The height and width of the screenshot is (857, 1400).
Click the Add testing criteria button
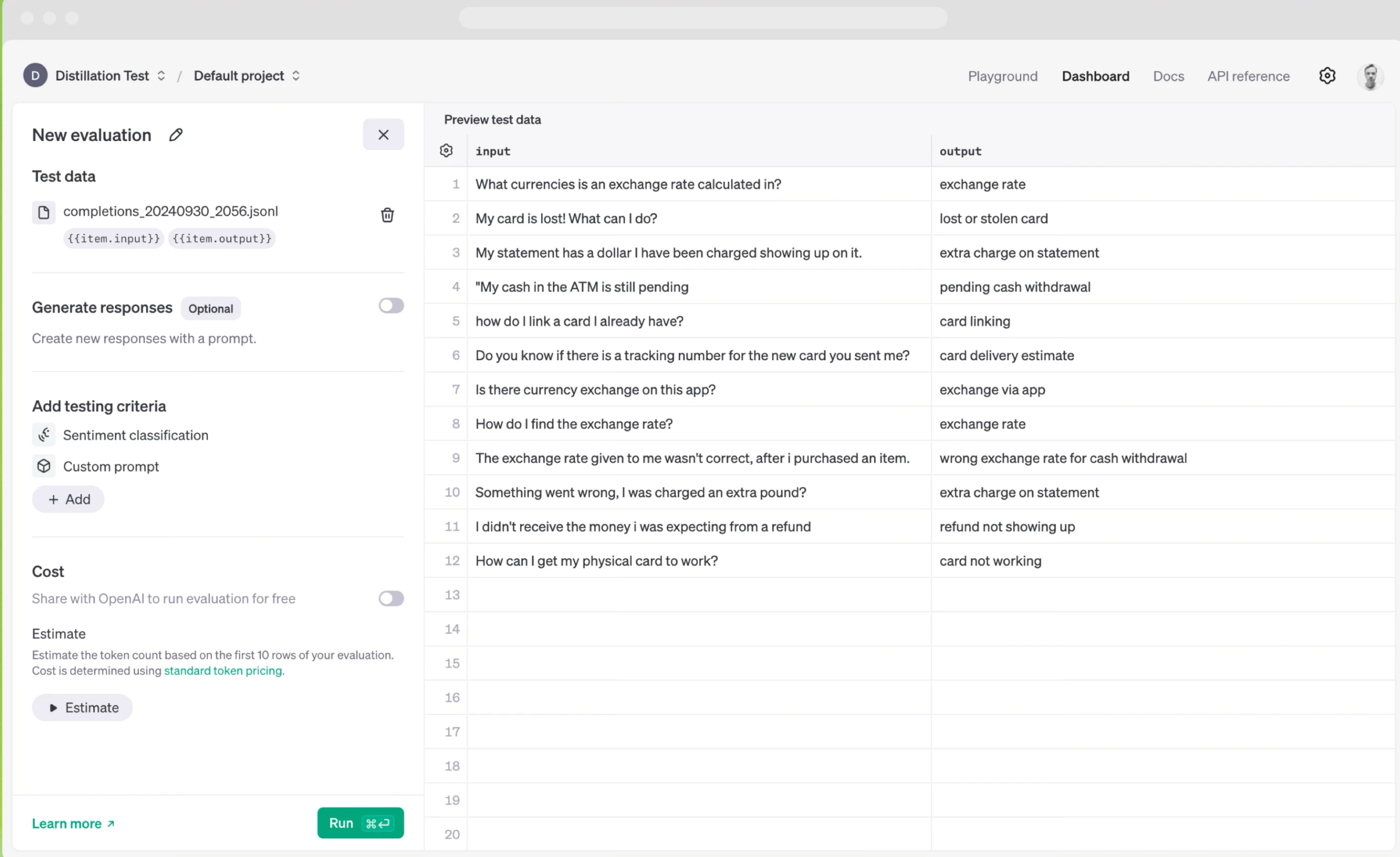click(x=68, y=499)
